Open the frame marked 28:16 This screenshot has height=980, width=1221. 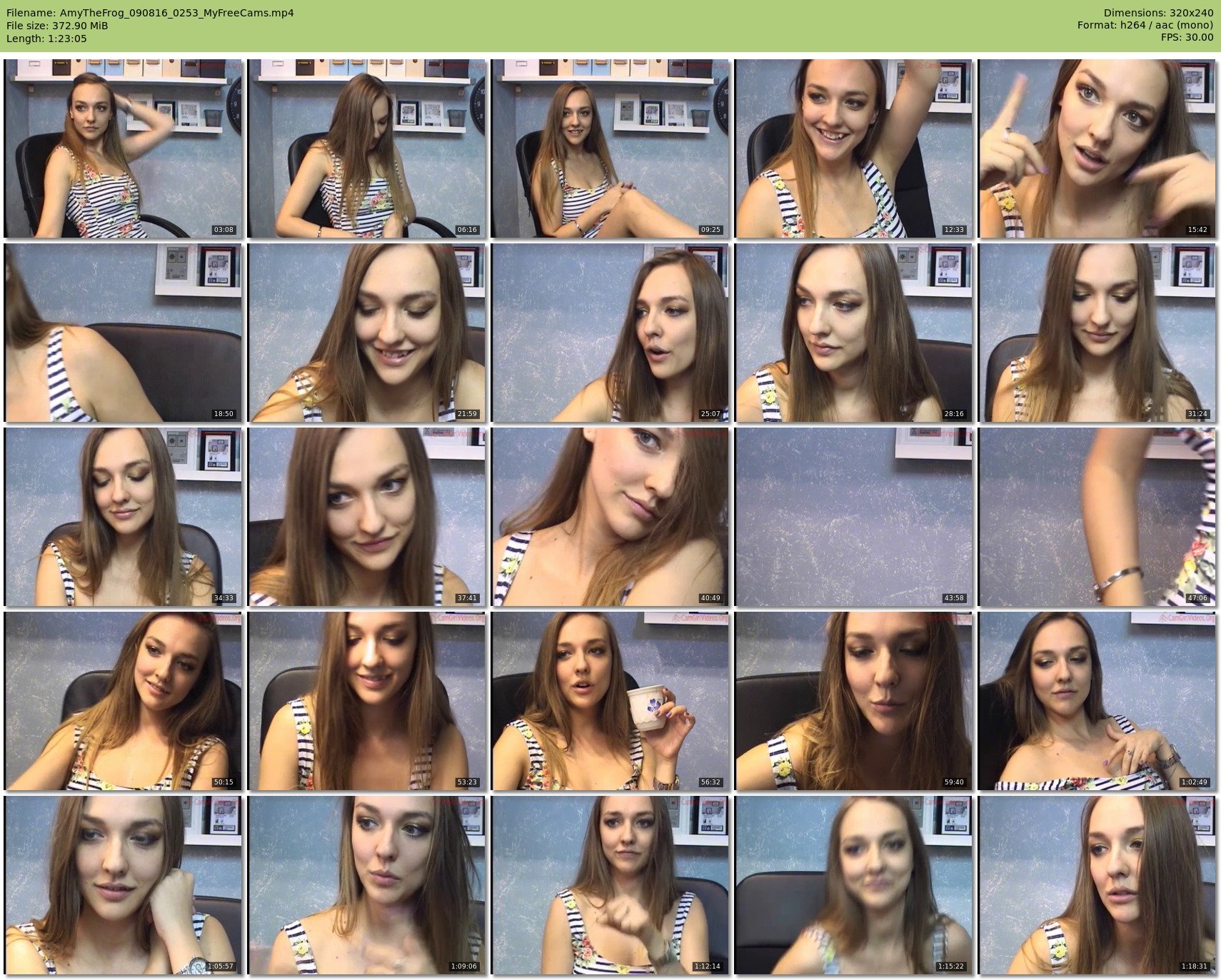(853, 333)
